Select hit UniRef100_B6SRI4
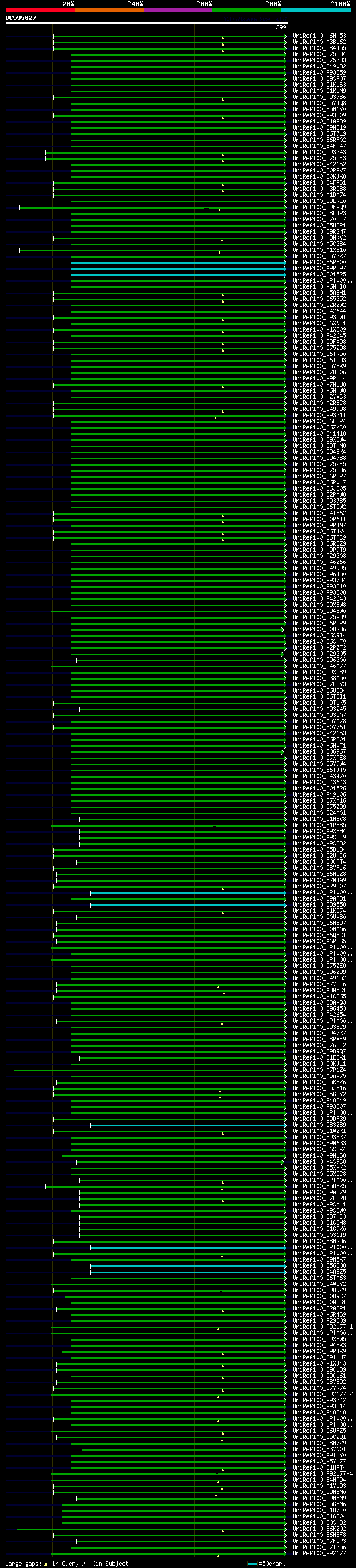356x1568 pixels. 319,635
